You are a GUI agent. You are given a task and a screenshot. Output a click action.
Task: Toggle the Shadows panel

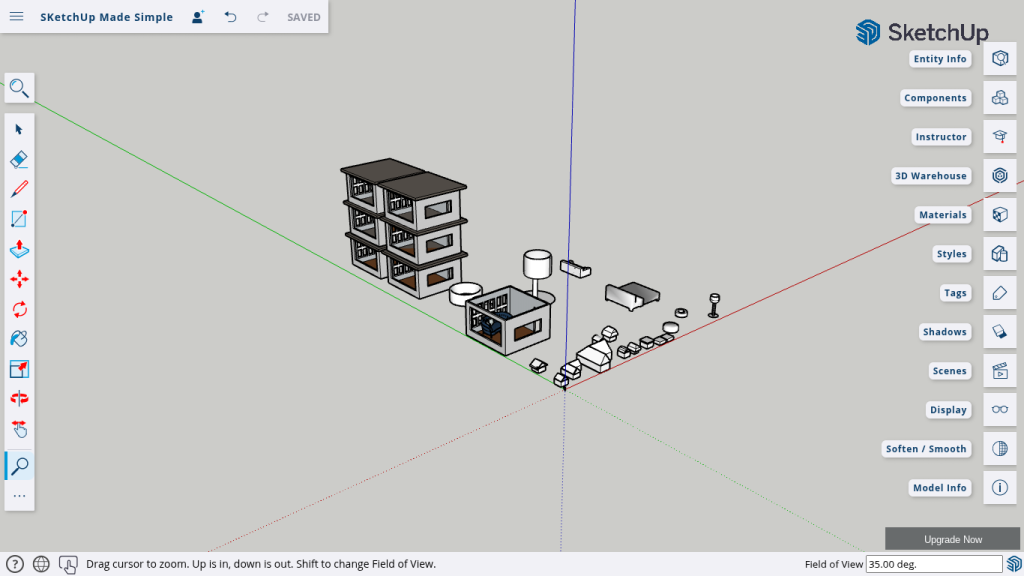pos(999,332)
